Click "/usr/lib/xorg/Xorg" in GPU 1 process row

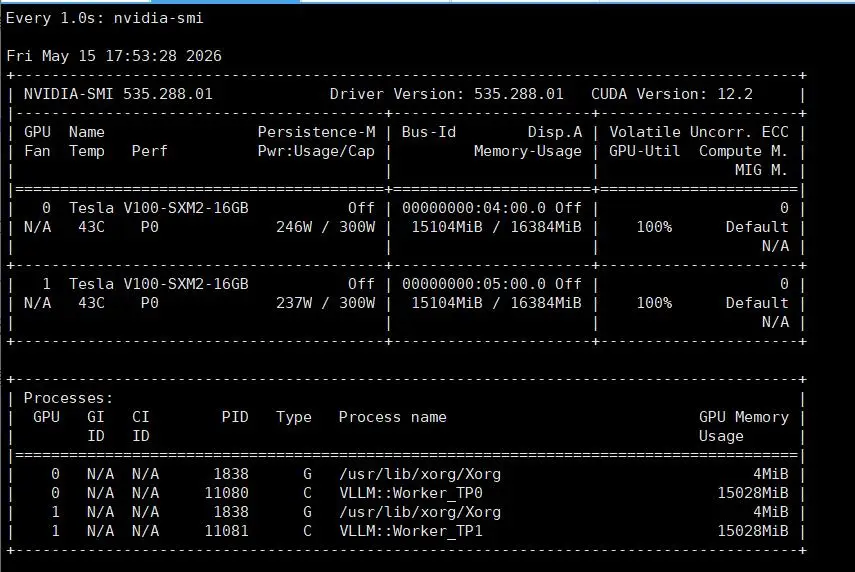(420, 512)
